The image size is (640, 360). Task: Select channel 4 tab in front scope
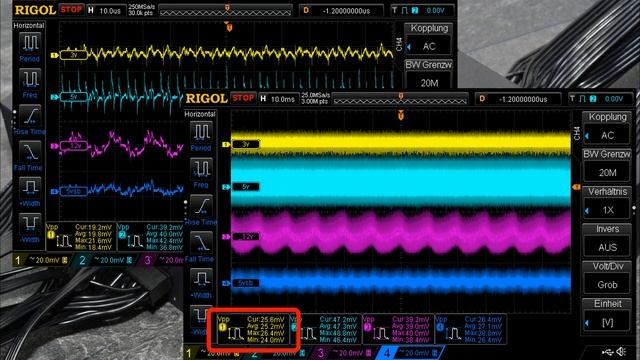point(410,353)
